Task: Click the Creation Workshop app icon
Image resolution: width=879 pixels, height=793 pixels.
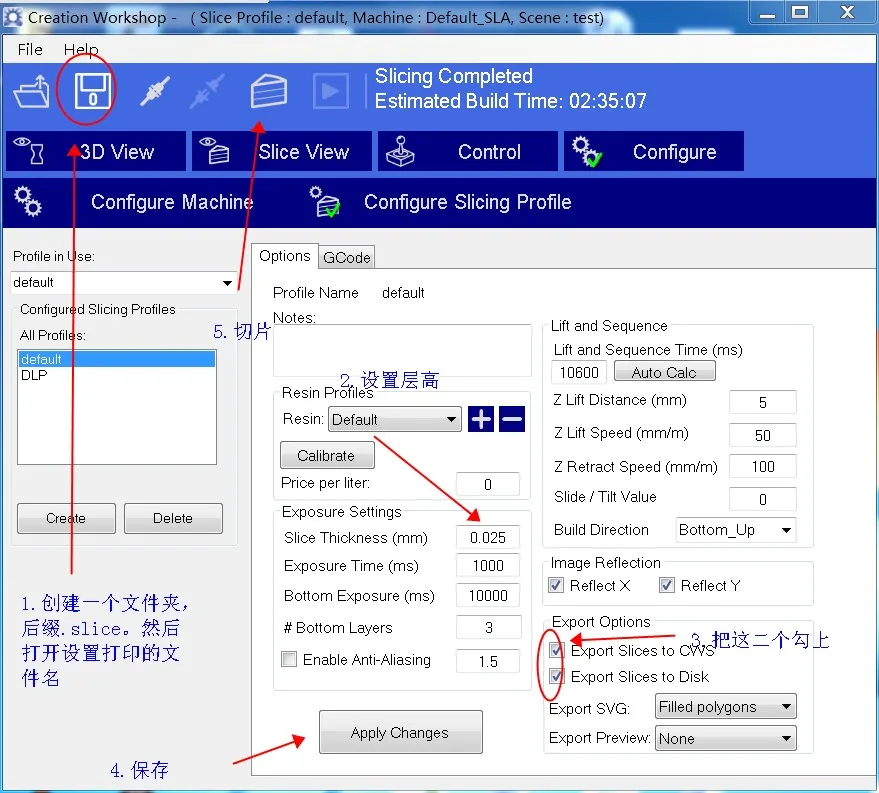Action: tap(12, 17)
